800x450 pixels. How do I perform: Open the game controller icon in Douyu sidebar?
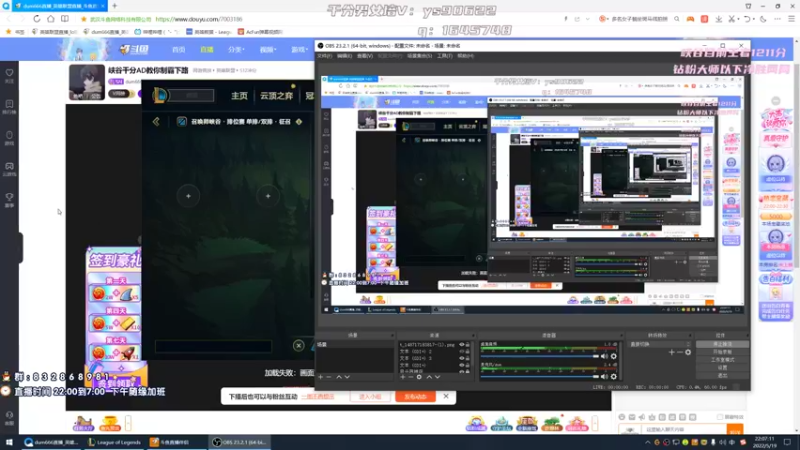(9, 168)
